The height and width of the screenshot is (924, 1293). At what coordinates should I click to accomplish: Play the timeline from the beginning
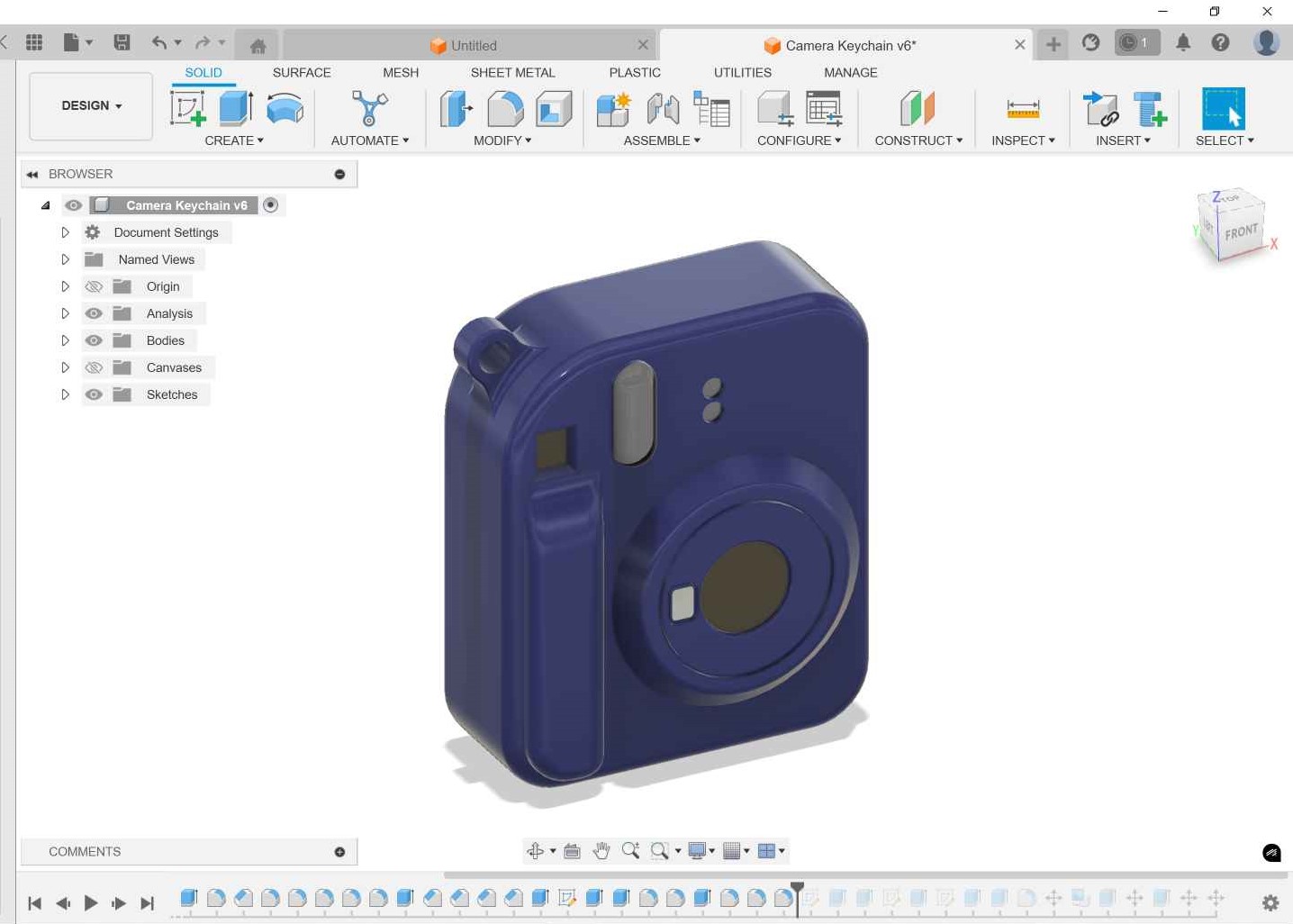click(x=91, y=902)
